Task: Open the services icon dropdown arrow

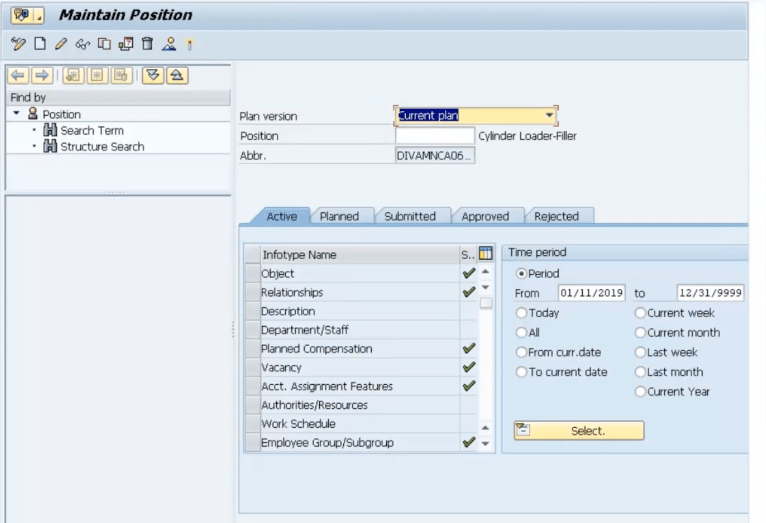Action: pos(39,17)
